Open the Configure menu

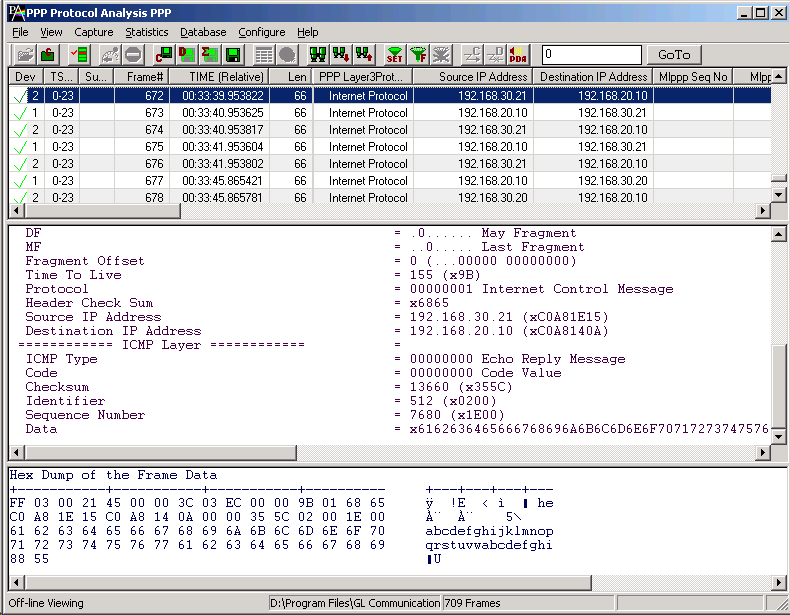point(261,32)
